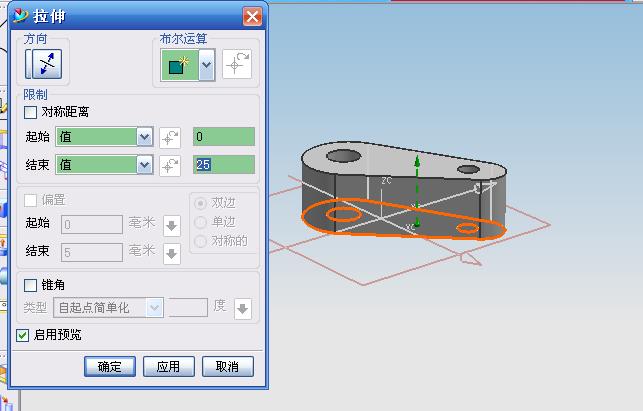Viewport: 643px width, 411px height.
Task: Click the narrow vector bar beside direction icon
Action: (28, 64)
